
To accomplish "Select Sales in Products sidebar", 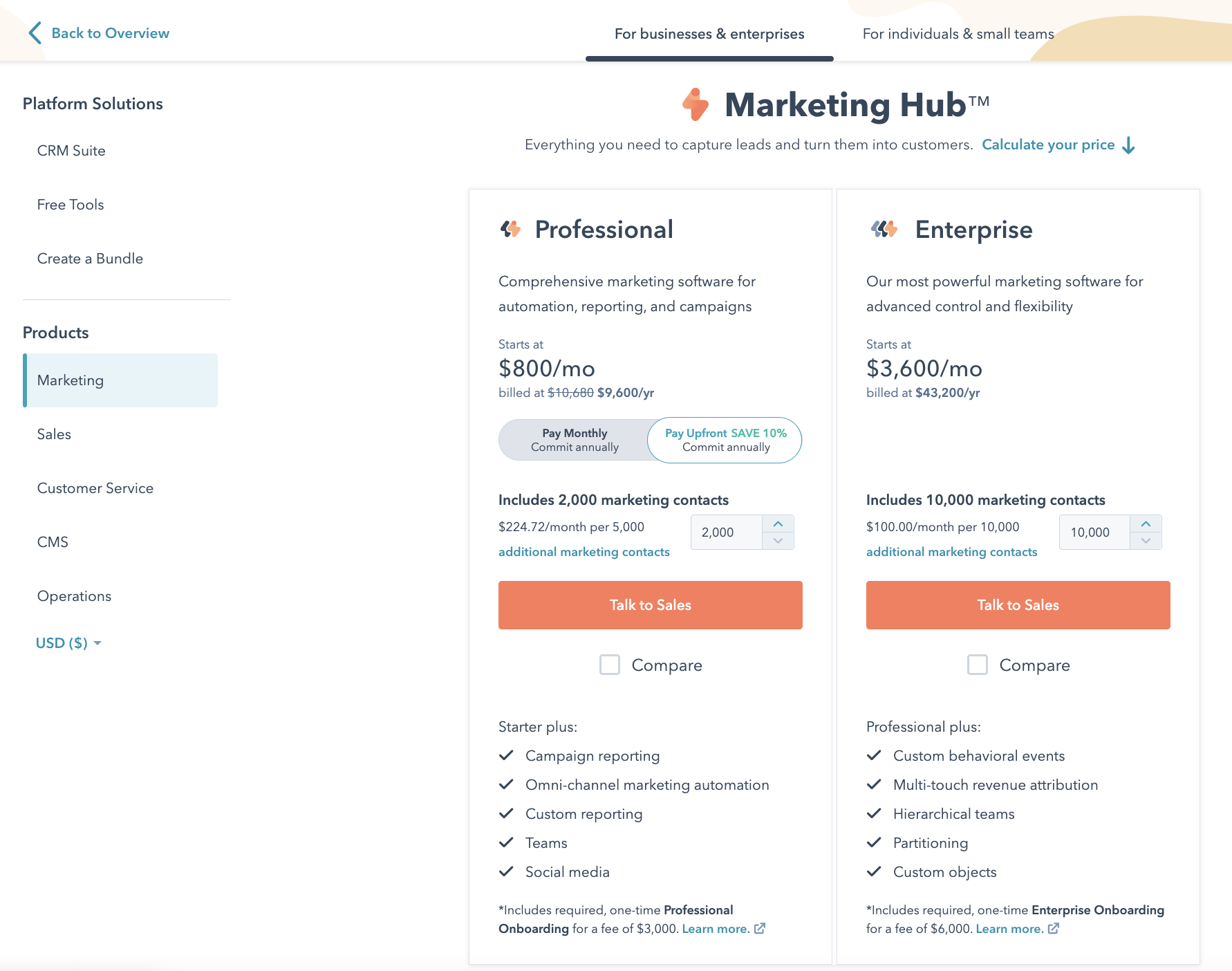I will pos(54,434).
